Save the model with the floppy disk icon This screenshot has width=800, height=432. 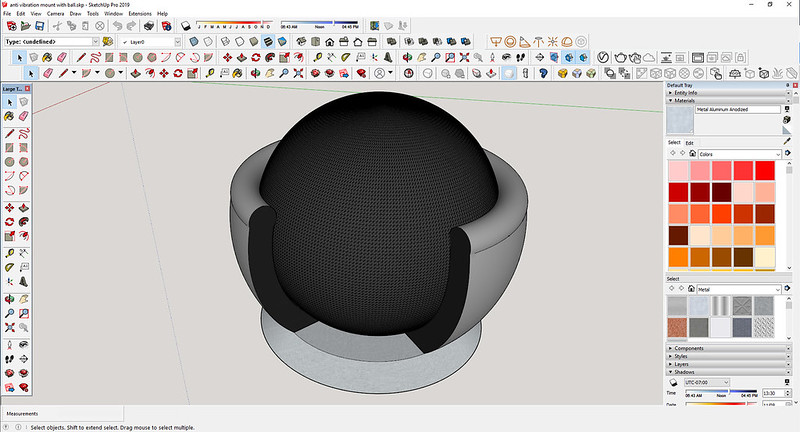39,26
